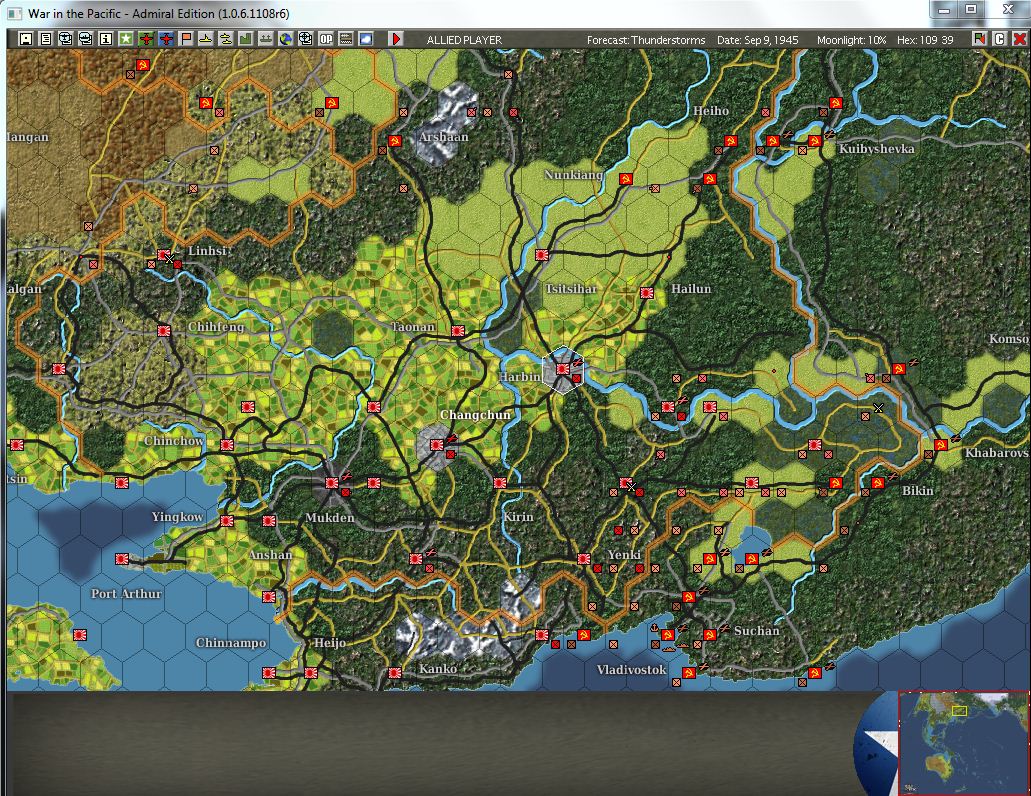Click the single yellow ship toolbar icon

pyautogui.click(x=206, y=39)
